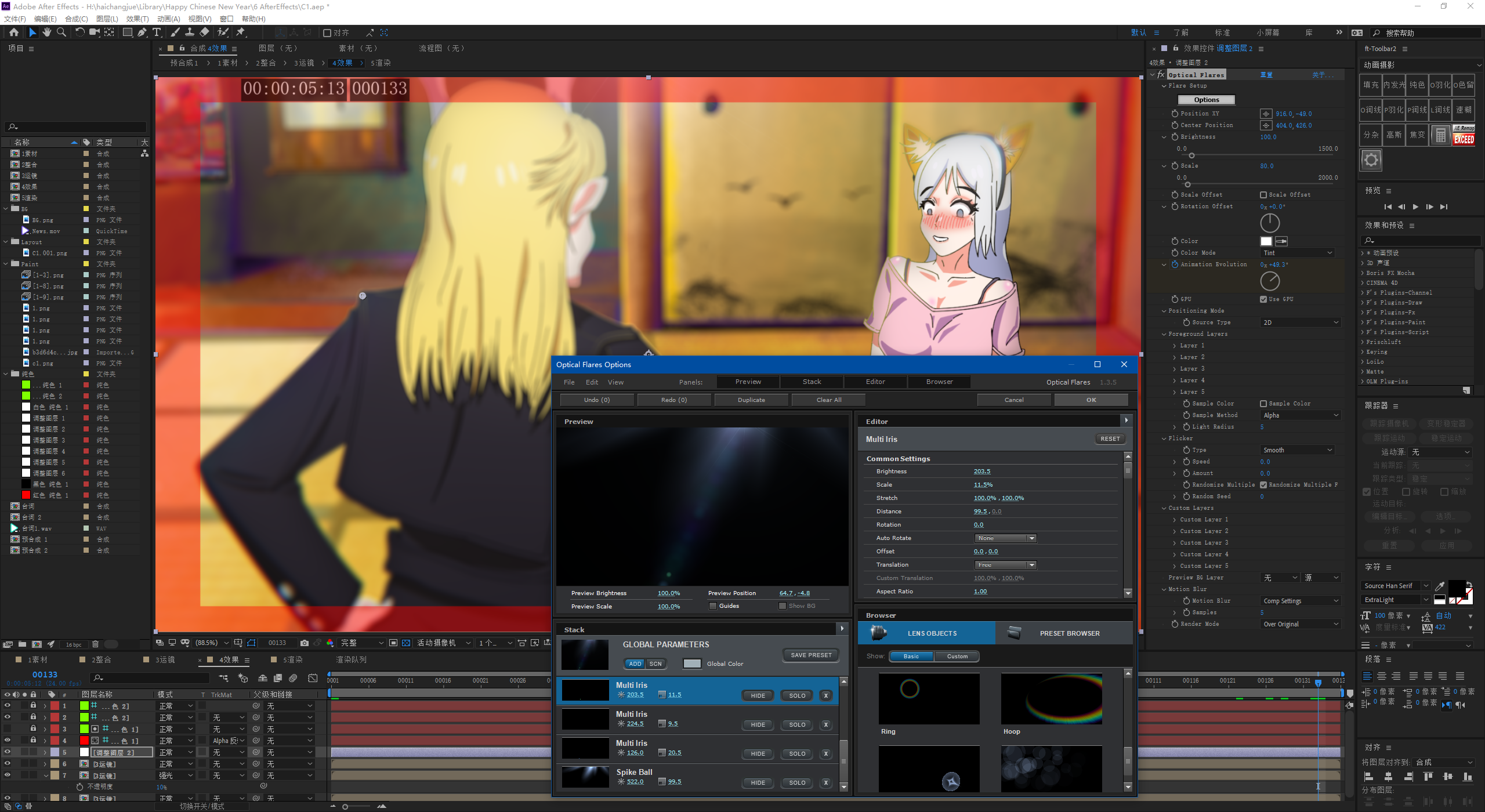Take a snapshot with the camera icon

[305, 643]
